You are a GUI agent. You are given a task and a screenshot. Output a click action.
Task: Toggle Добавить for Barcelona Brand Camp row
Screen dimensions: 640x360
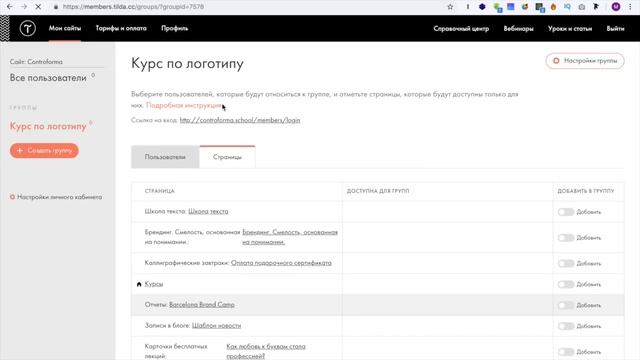(x=566, y=305)
